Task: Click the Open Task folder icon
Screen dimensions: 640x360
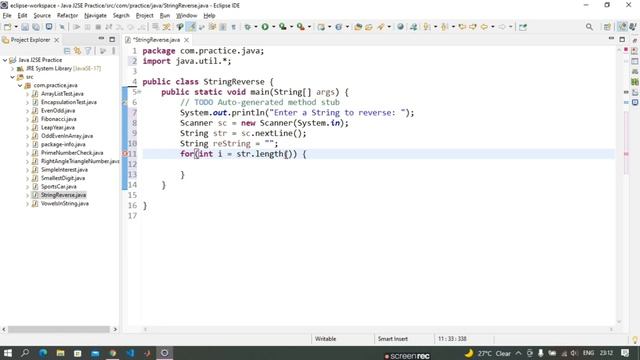Action: coord(369,27)
